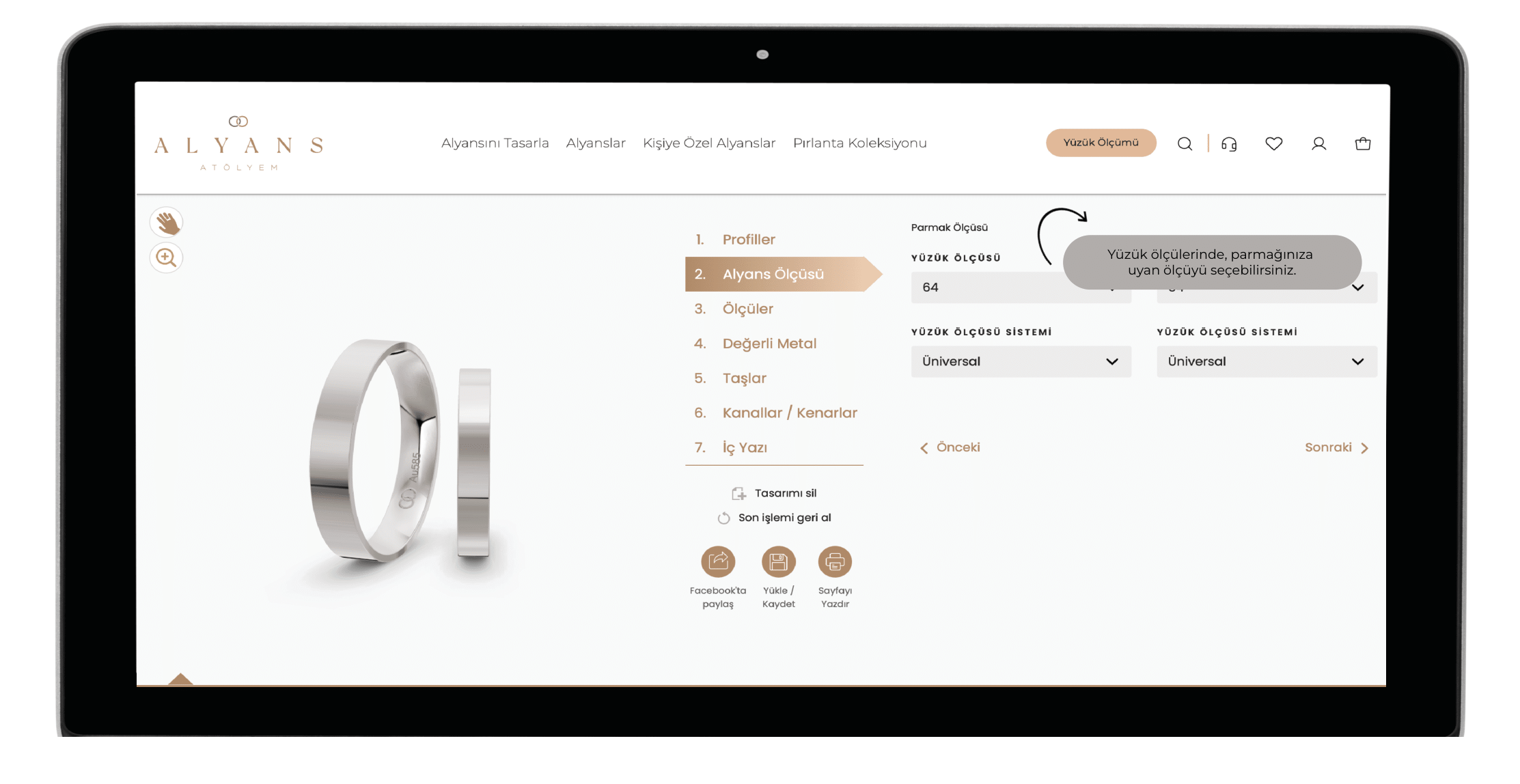Click the print page icon
Image resolution: width=1520 pixels, height=784 pixels.
click(837, 562)
